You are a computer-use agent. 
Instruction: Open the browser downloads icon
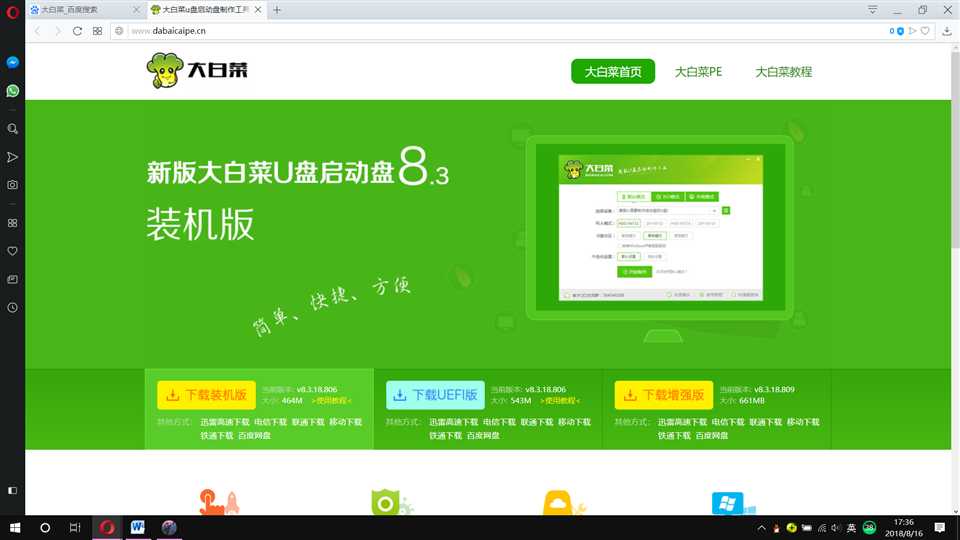point(947,31)
